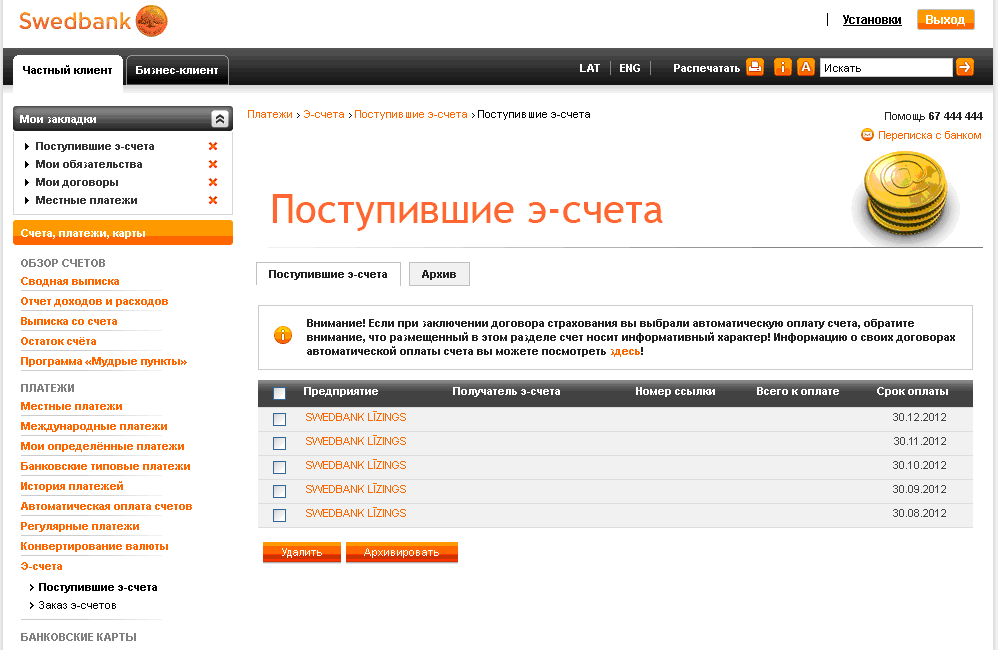
Task: Check the invoice due 30.10.2012
Action: [280, 467]
